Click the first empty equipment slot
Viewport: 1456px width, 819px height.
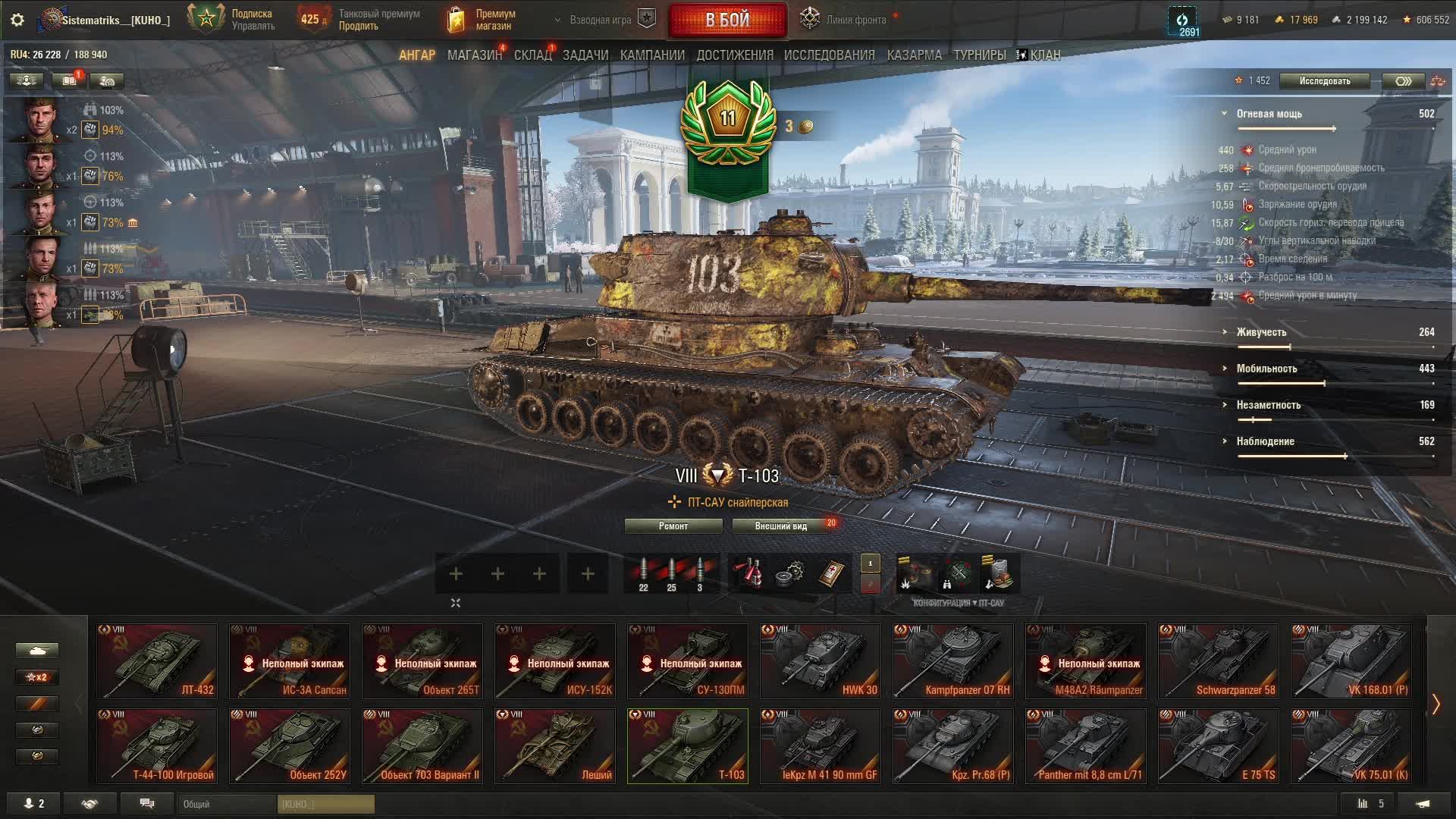[x=456, y=574]
